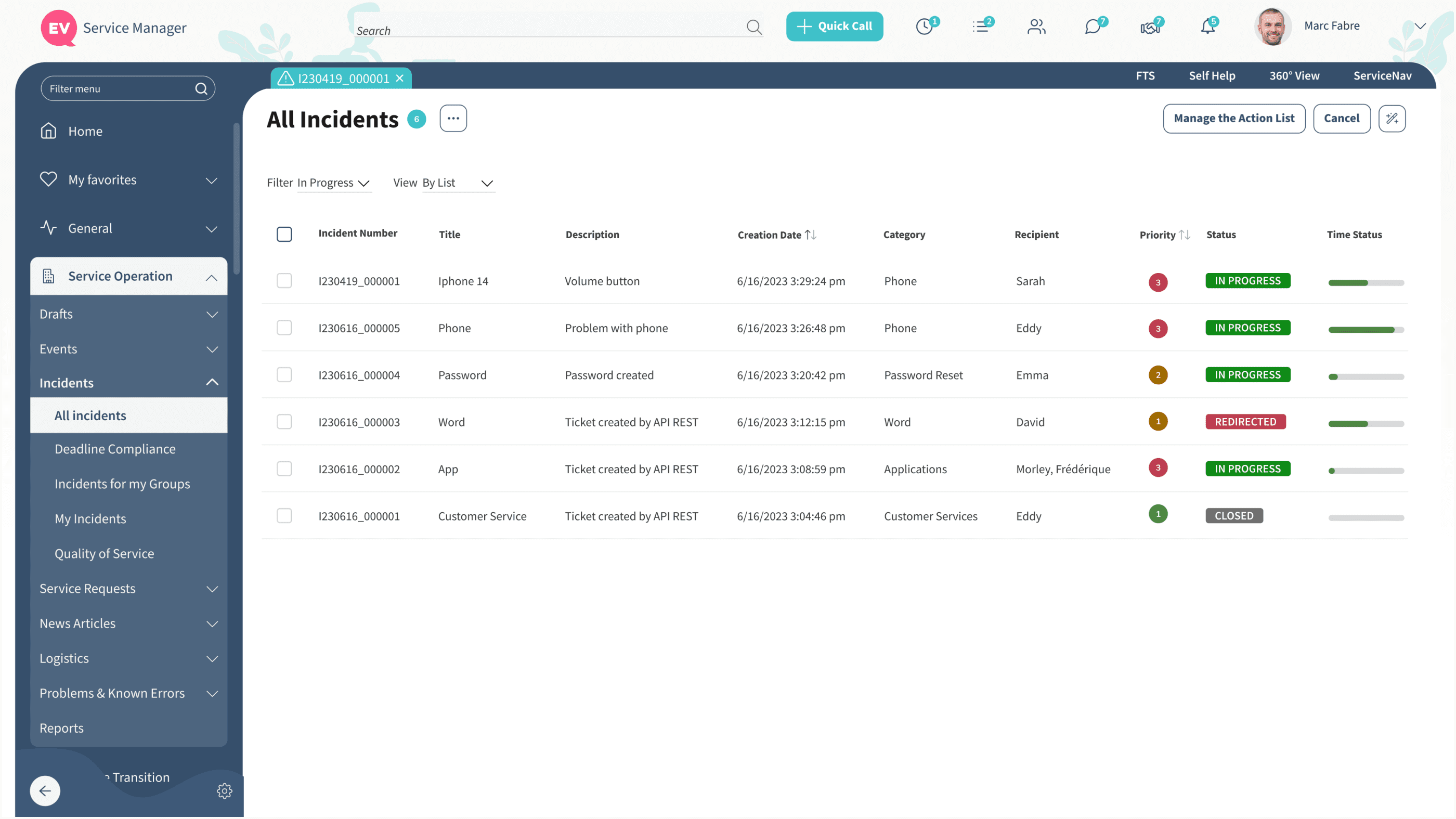1456x819 pixels.
Task: Expand the News Articles chevron
Action: pos(212,624)
